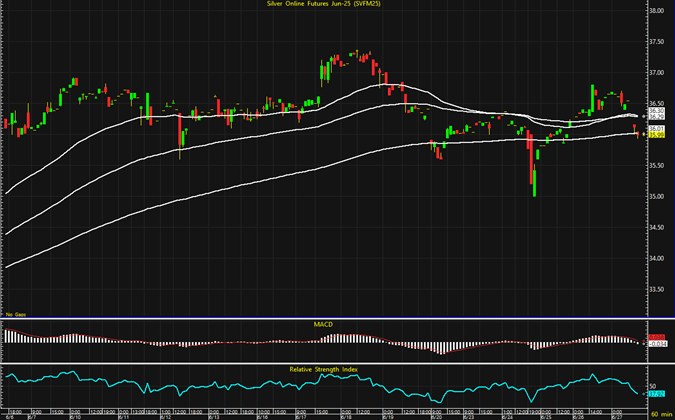Click the 38.00 price axis label
The height and width of the screenshot is (420, 675).
(657, 11)
